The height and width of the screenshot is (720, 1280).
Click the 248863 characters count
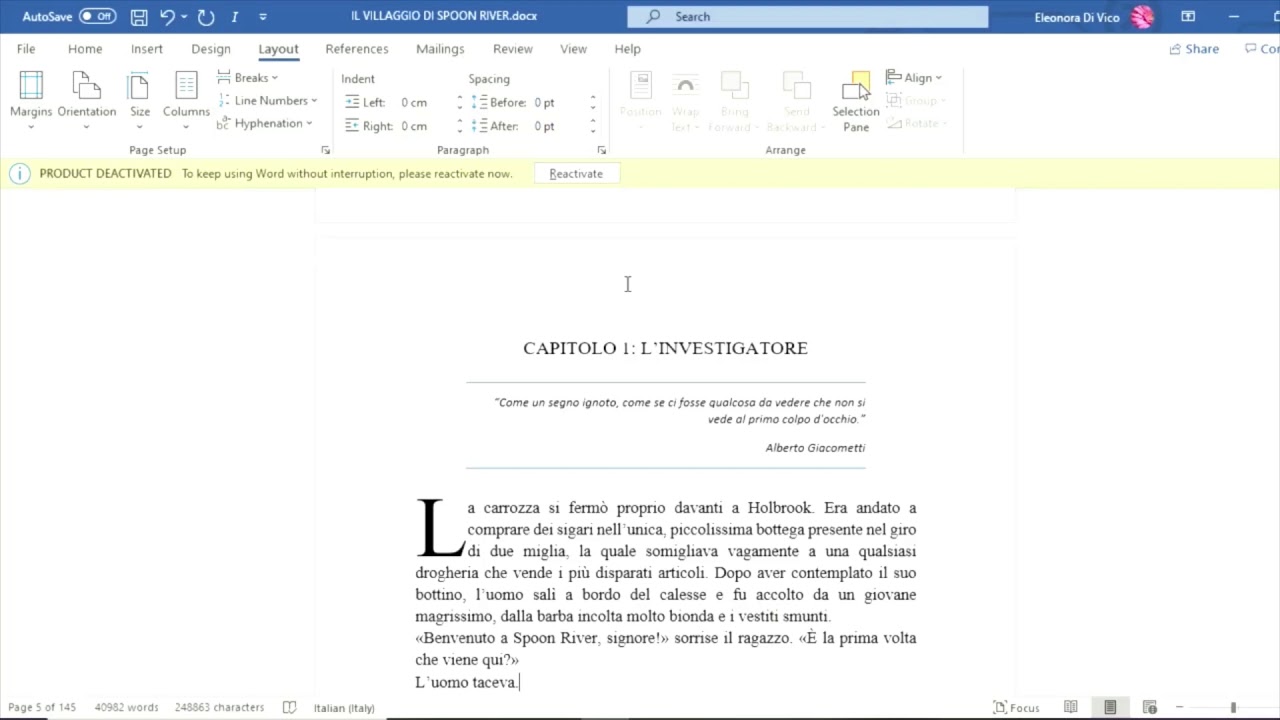point(219,708)
